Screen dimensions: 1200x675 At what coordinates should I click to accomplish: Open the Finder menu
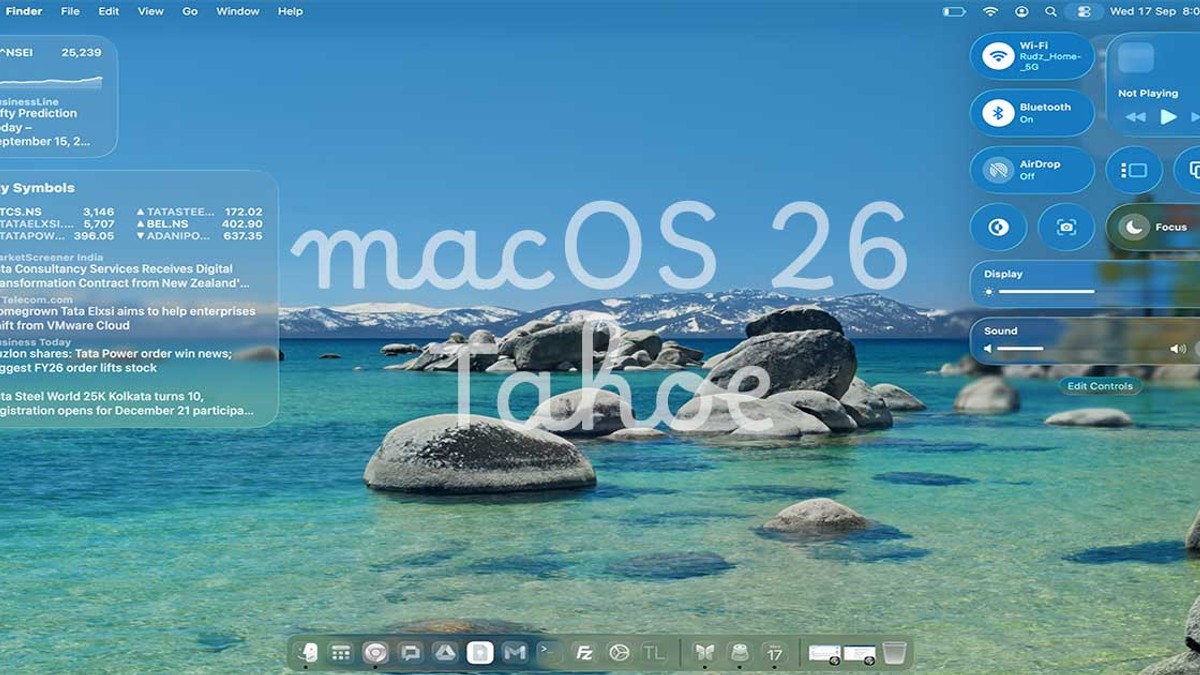tap(24, 11)
